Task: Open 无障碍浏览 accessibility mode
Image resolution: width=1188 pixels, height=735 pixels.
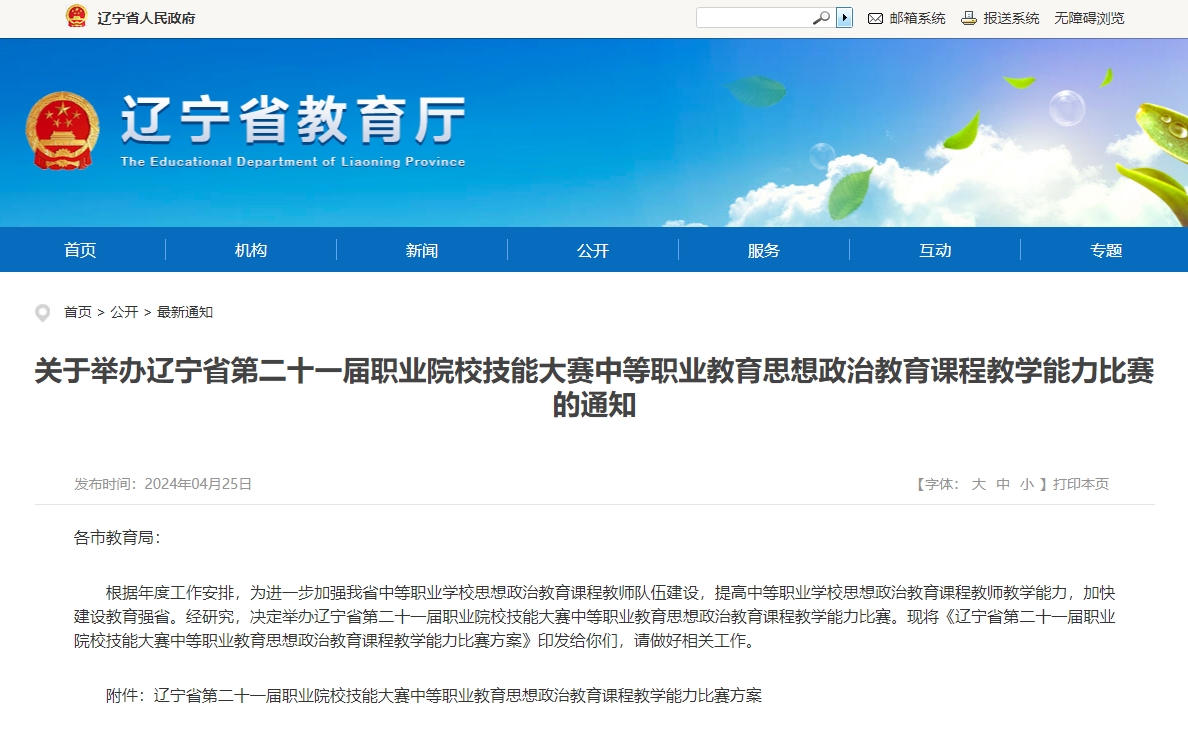Action: [1090, 18]
